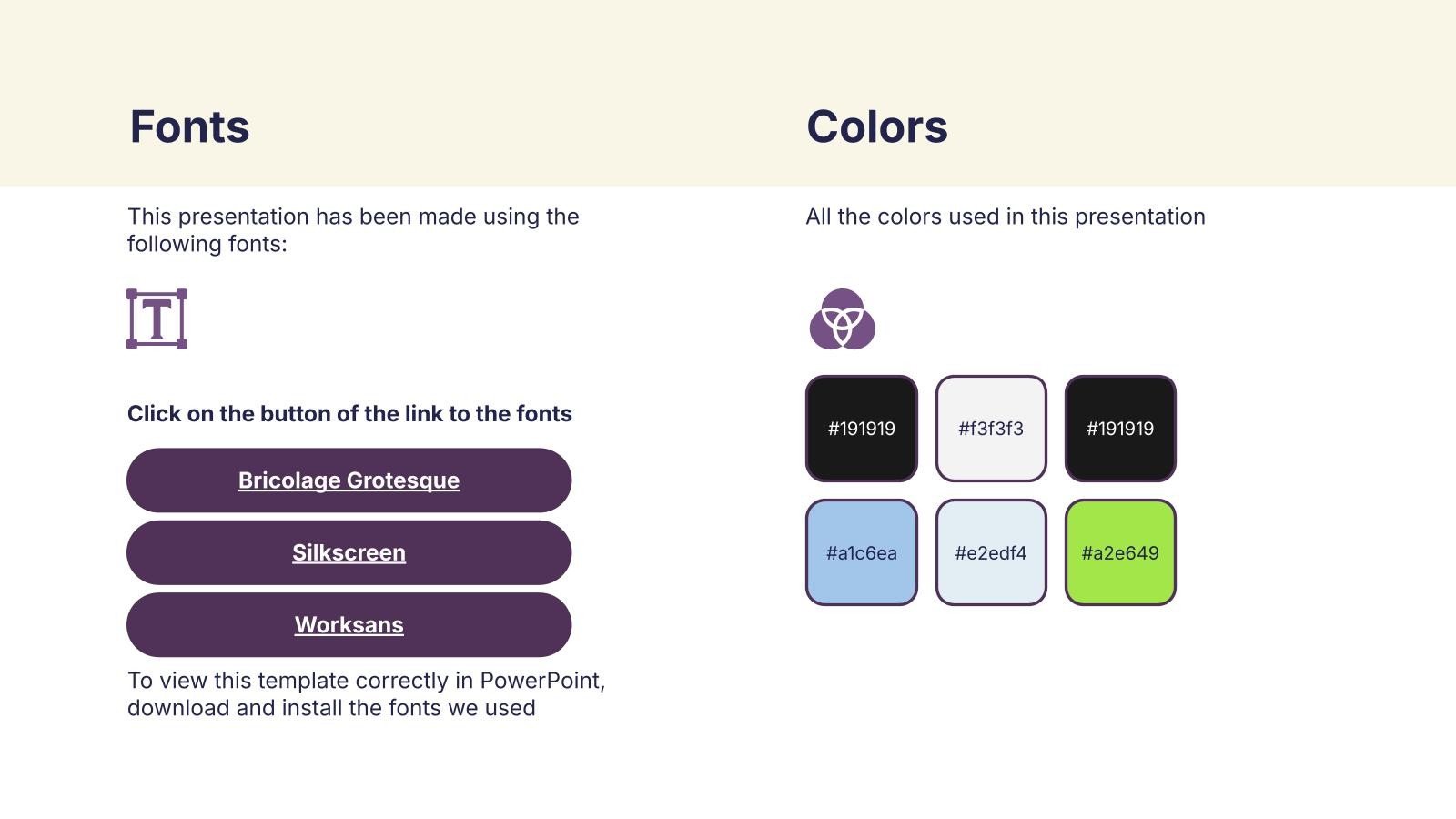Click the 'To view this template correctly' note
The image size is (1456, 819).
[x=366, y=694]
